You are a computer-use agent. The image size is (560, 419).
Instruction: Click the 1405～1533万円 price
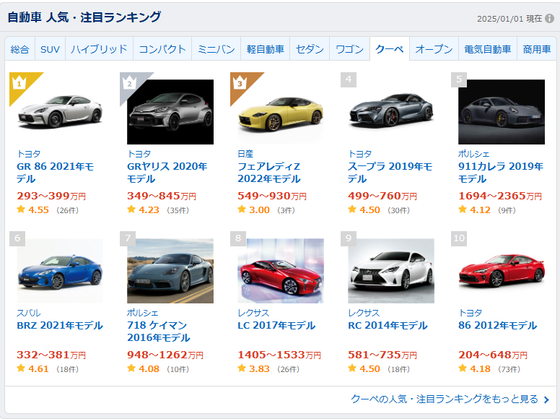click(279, 355)
